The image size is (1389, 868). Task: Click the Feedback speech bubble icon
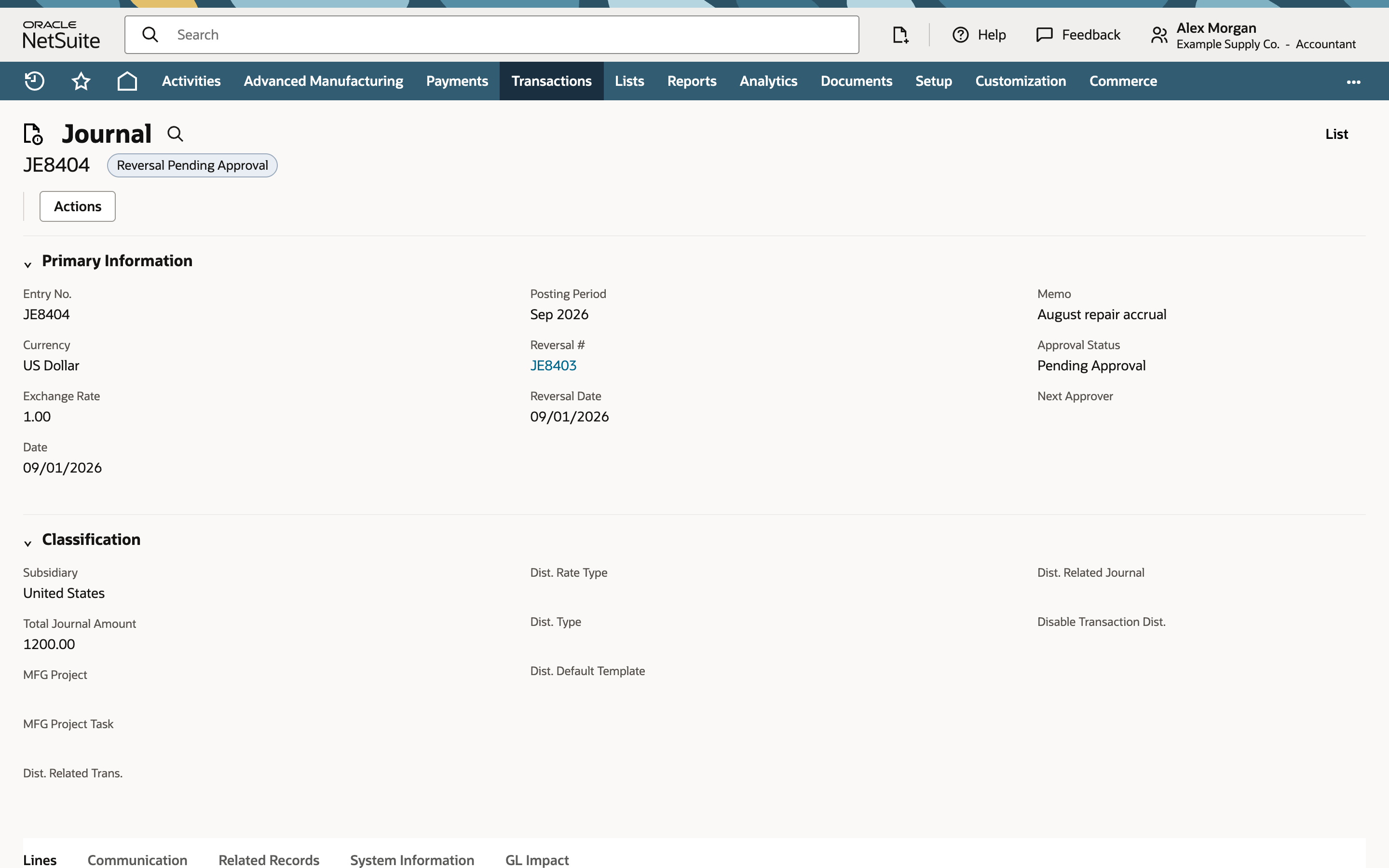pyautogui.click(x=1044, y=35)
